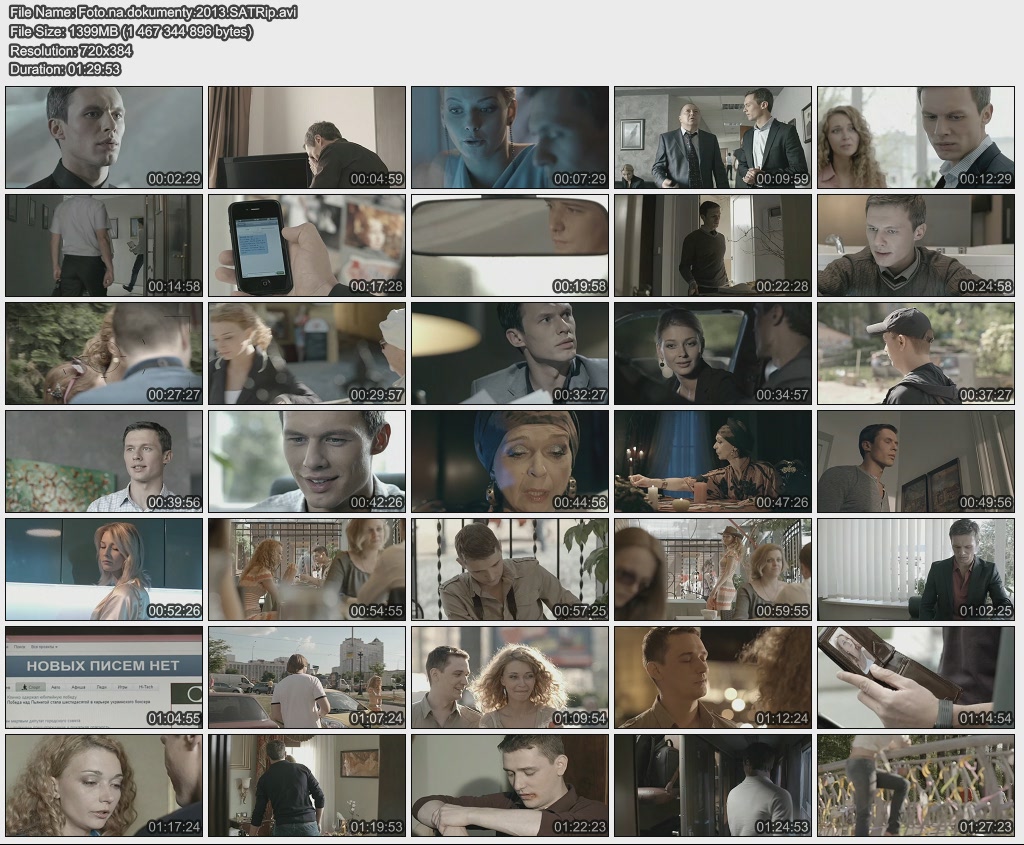The width and height of the screenshot is (1024, 845).
Task: Select the File Size 1399MB text line
Action: click(x=130, y=31)
